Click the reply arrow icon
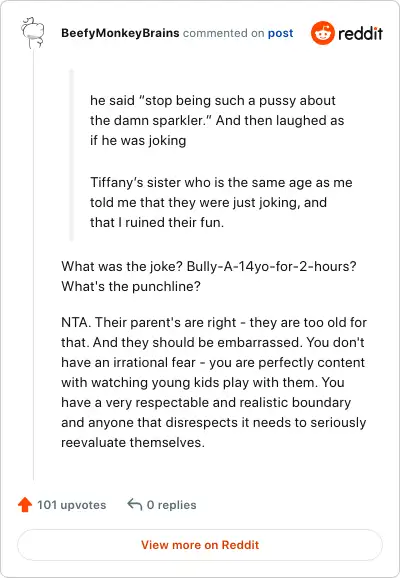 tap(135, 504)
